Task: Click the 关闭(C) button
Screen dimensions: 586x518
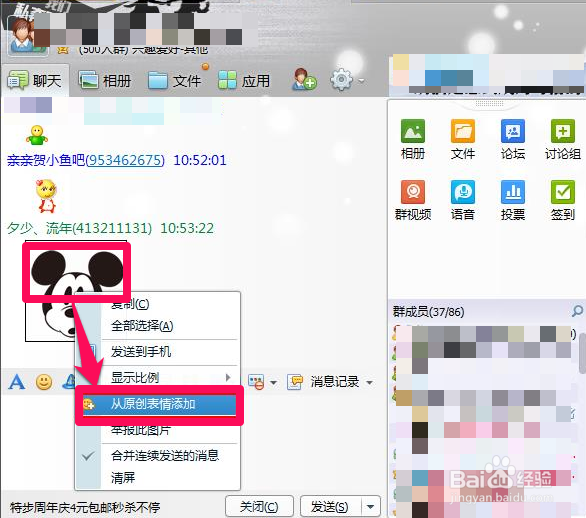Action: pos(259,507)
